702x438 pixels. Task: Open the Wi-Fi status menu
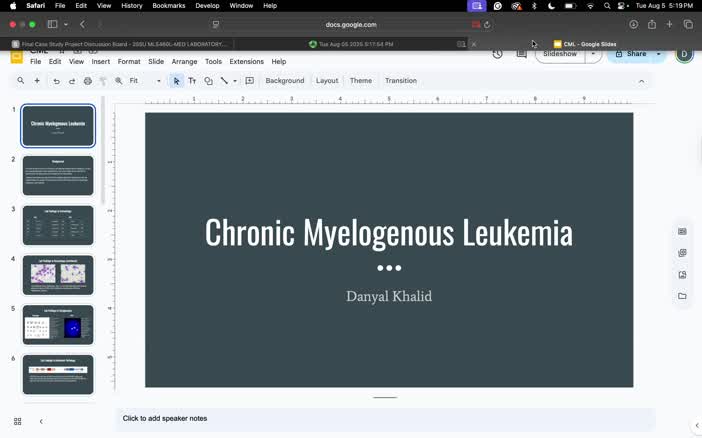point(590,6)
